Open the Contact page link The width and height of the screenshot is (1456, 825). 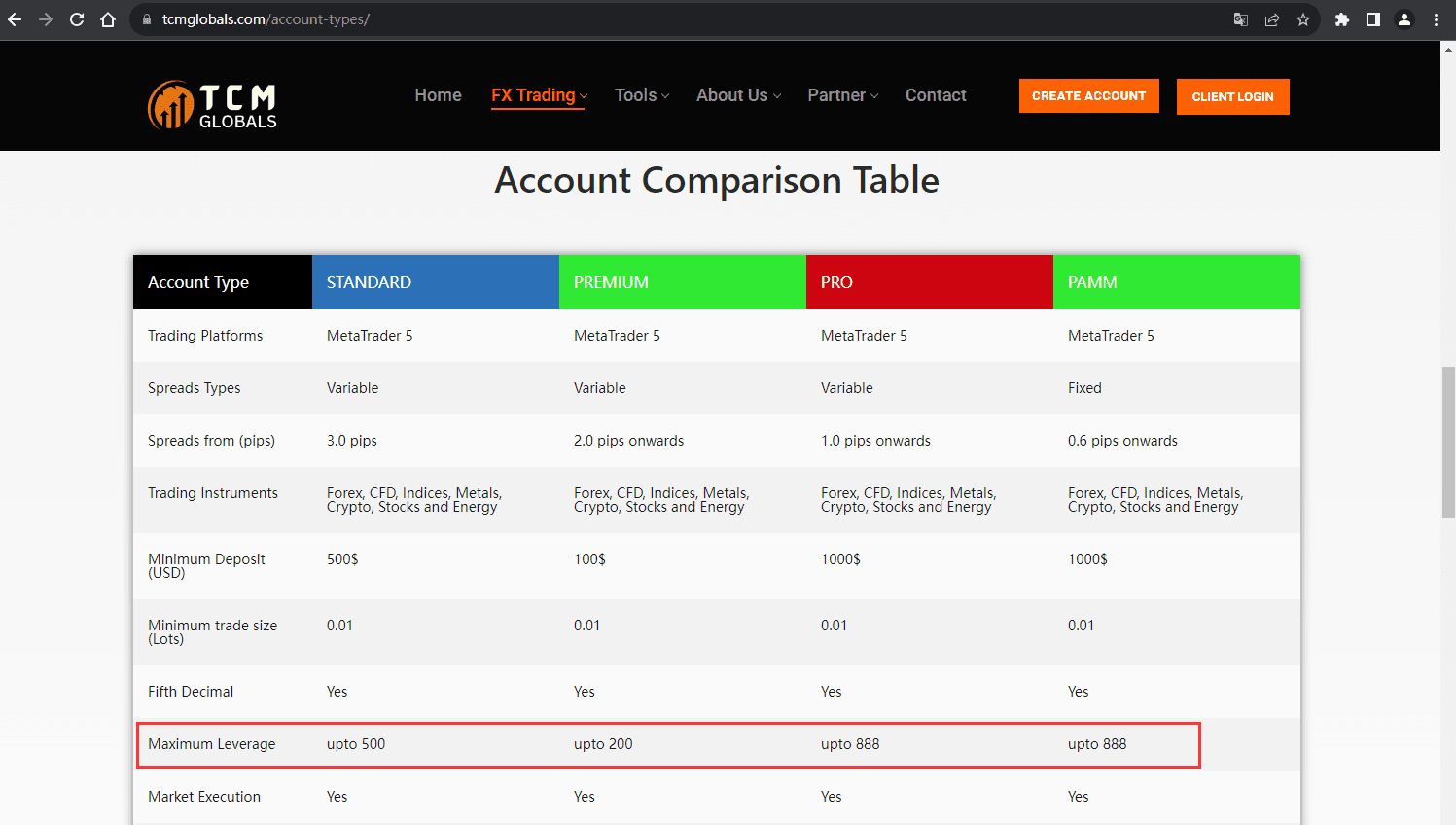[936, 95]
